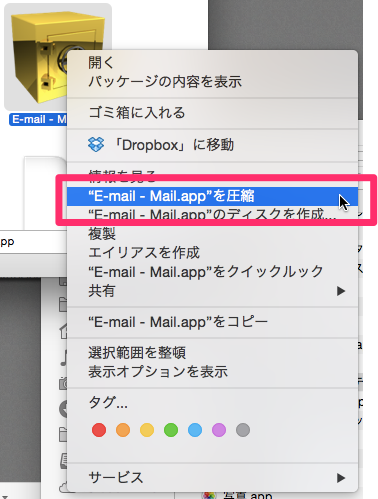
Task: Apply the yellow tag color
Action: click(147, 430)
